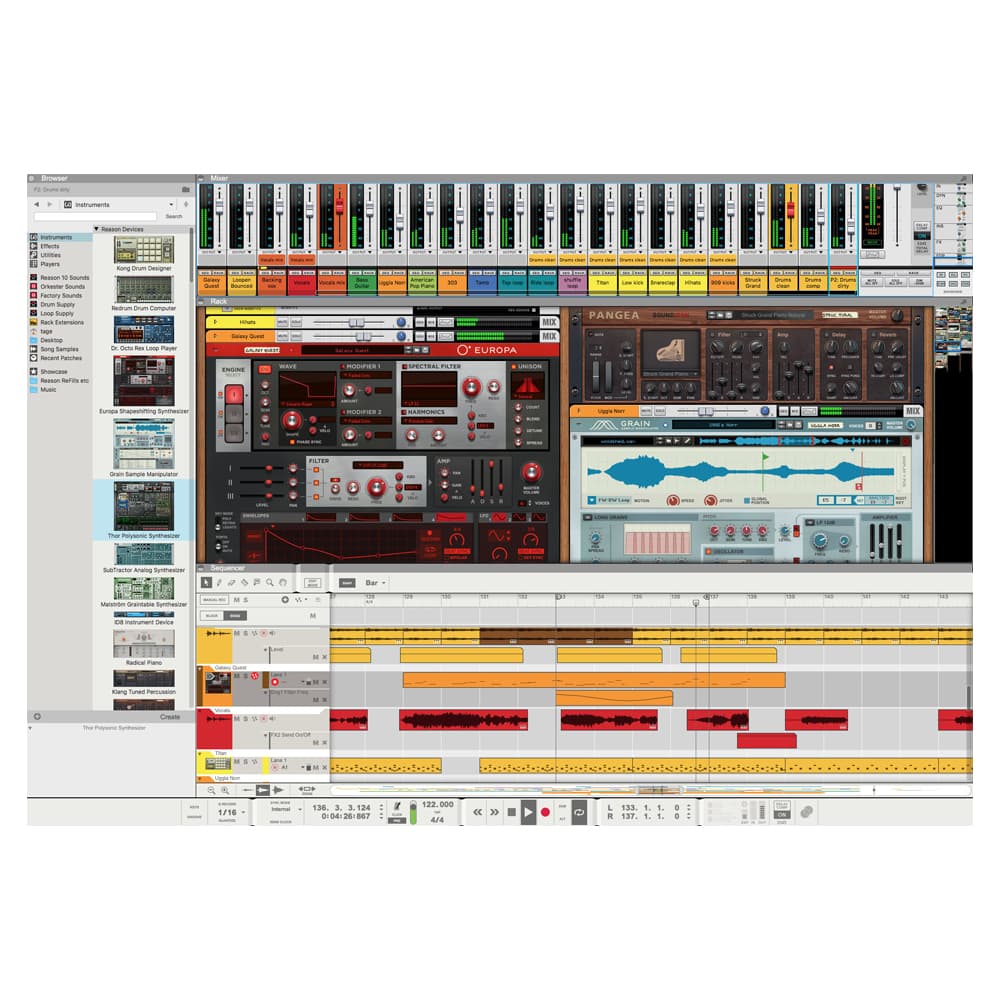Image resolution: width=1000 pixels, height=1000 pixels.
Task: Click the add track plus icon in sequencer
Action: (x=285, y=599)
